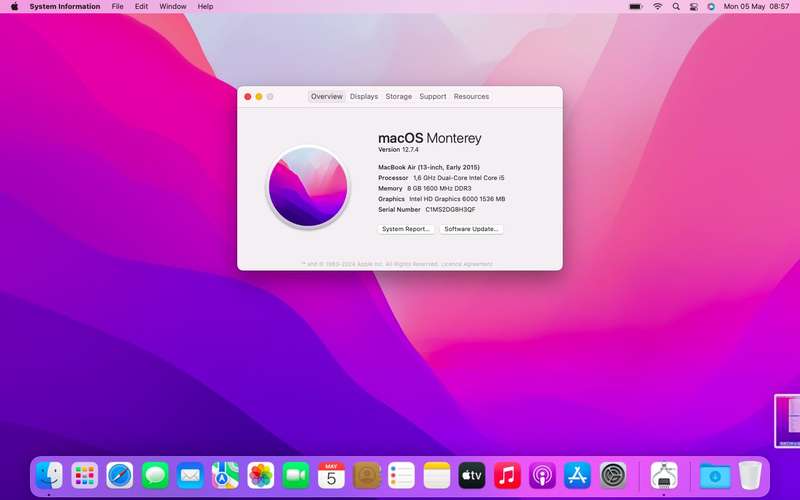Launch Safari from the dock
The height and width of the screenshot is (500, 800).
pos(120,476)
